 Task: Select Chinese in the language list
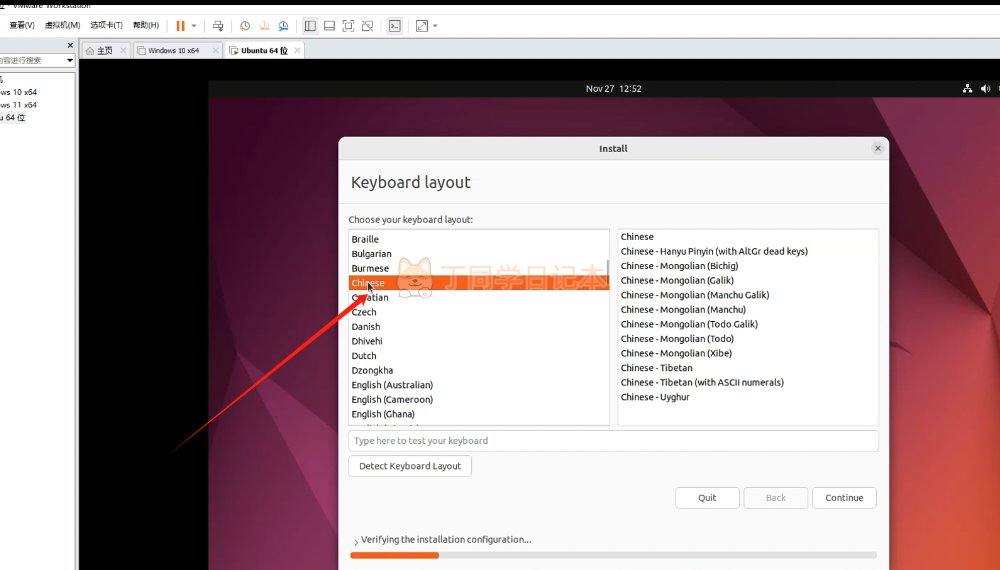(x=479, y=283)
